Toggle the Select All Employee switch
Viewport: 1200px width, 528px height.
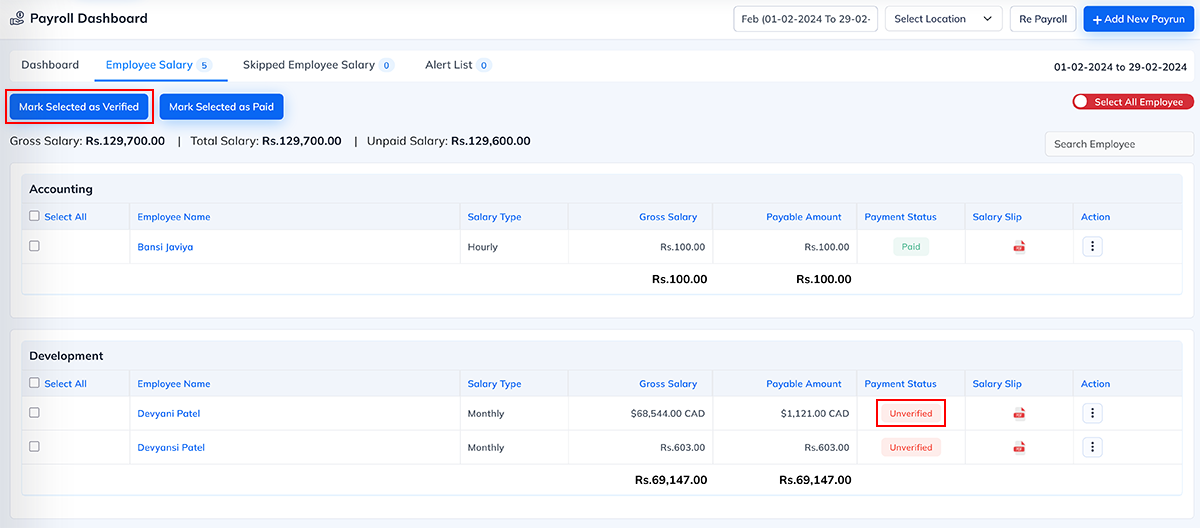click(x=1082, y=102)
